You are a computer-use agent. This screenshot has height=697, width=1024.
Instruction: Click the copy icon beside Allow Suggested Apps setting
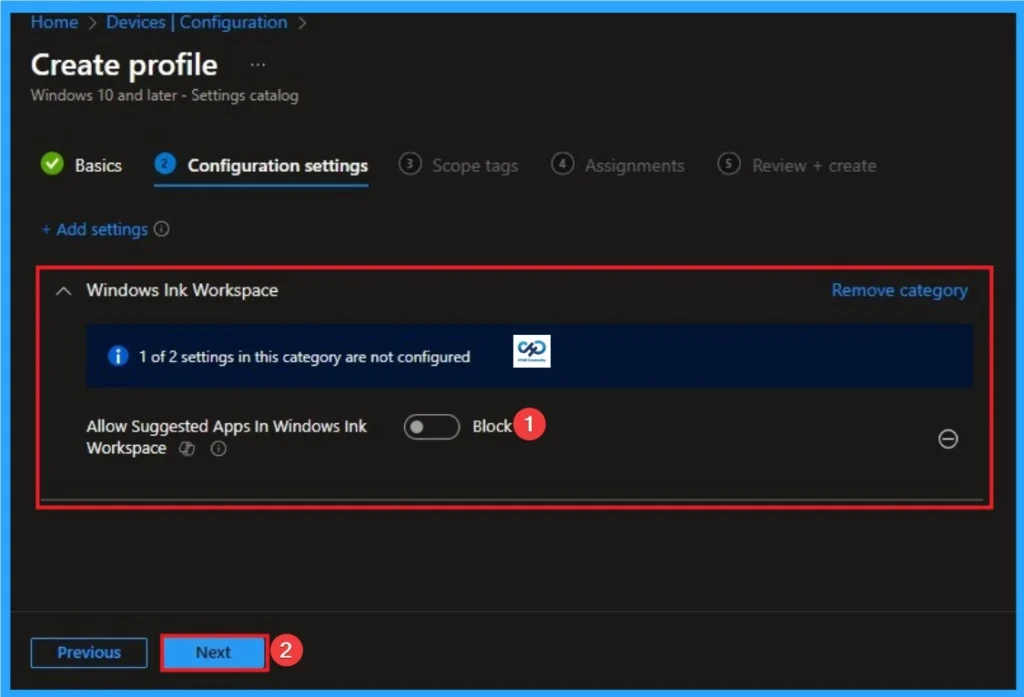pos(186,450)
